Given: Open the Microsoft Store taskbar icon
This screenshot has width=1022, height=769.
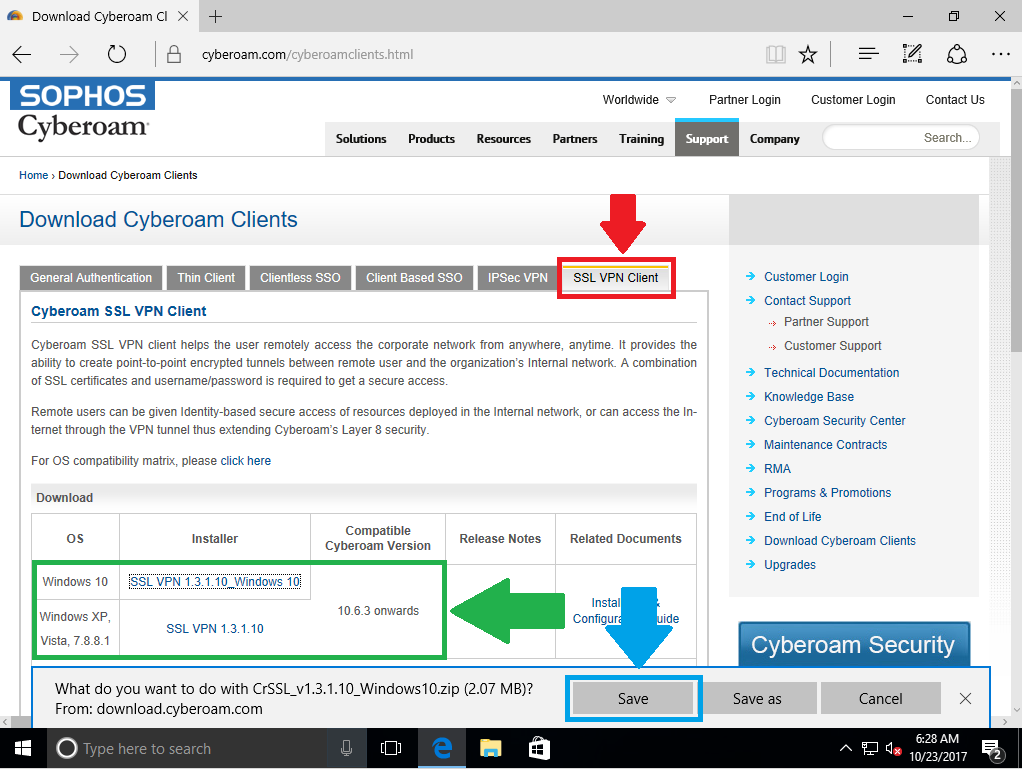Looking at the screenshot, I should (538, 749).
